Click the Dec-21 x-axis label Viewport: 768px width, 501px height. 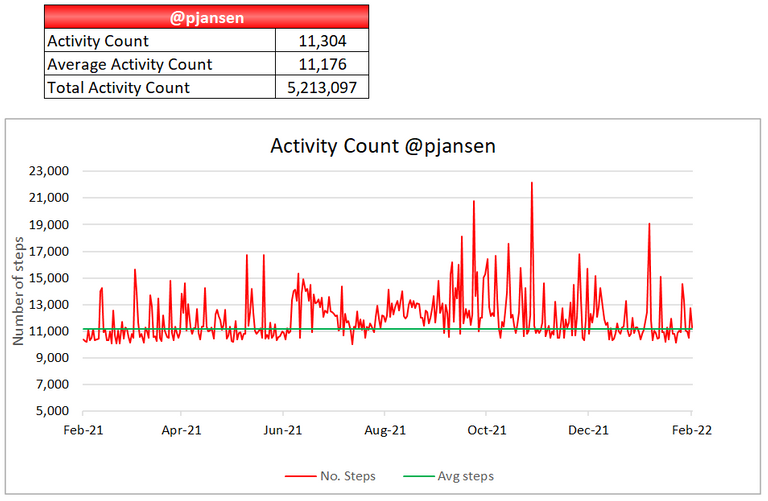point(588,430)
